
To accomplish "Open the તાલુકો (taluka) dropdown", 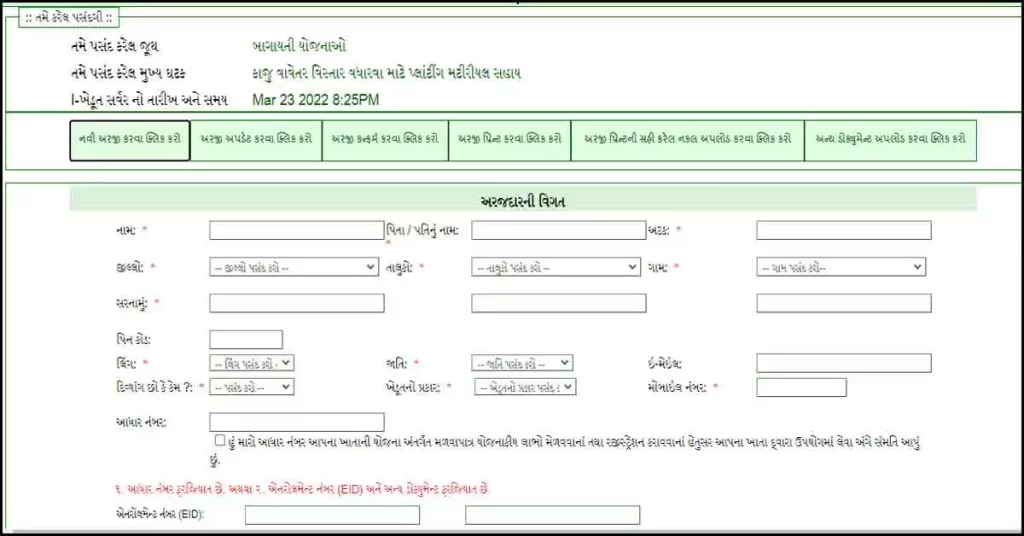I will 555,268.
